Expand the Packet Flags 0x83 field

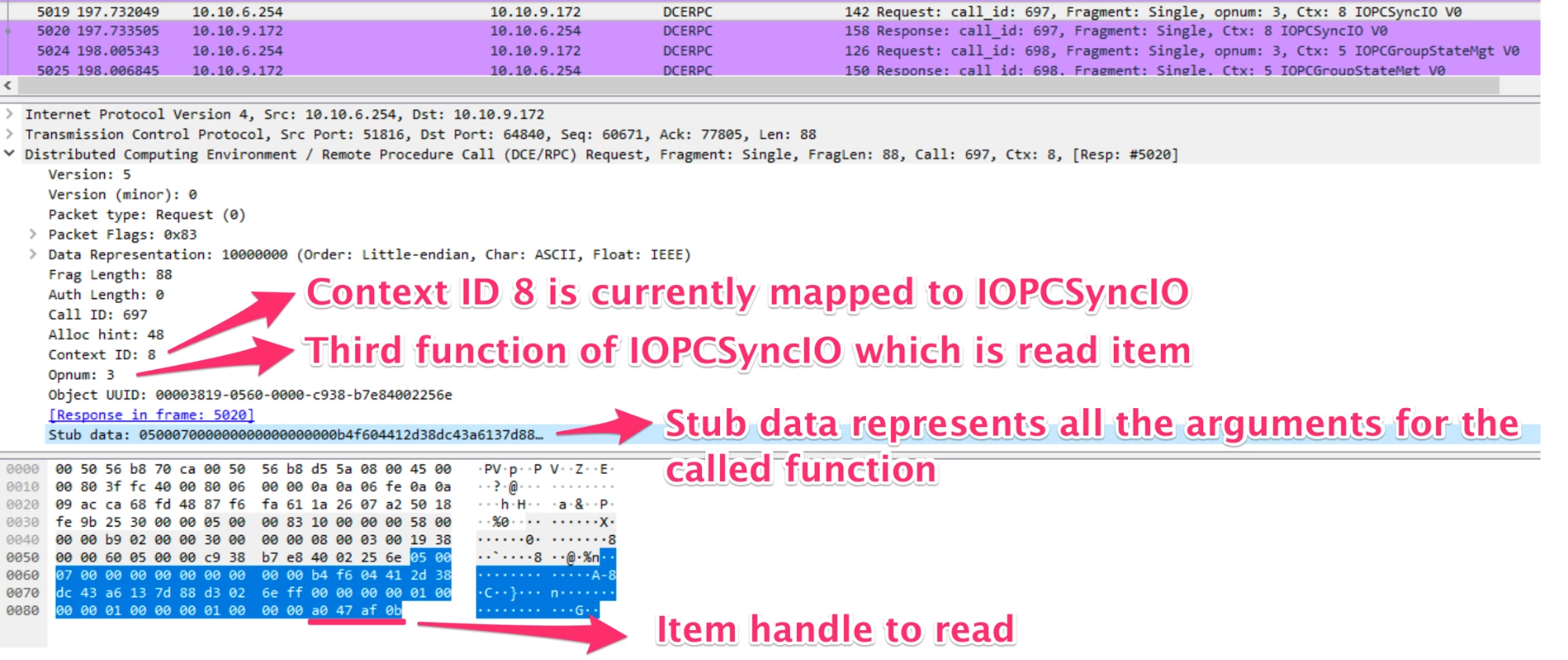[33, 234]
